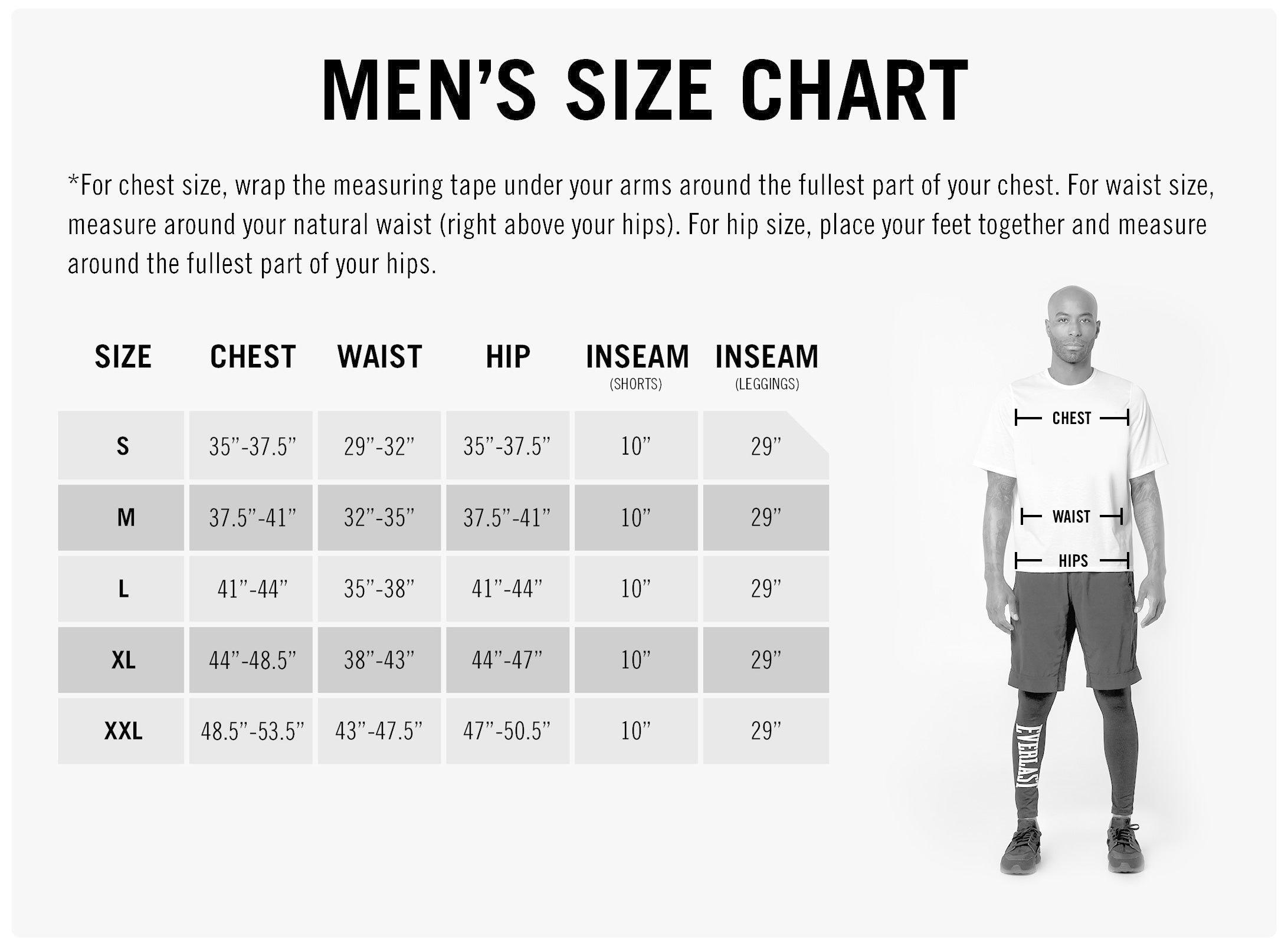
Task: Click the INSEAM (SHORTS) column header
Action: tap(637, 367)
